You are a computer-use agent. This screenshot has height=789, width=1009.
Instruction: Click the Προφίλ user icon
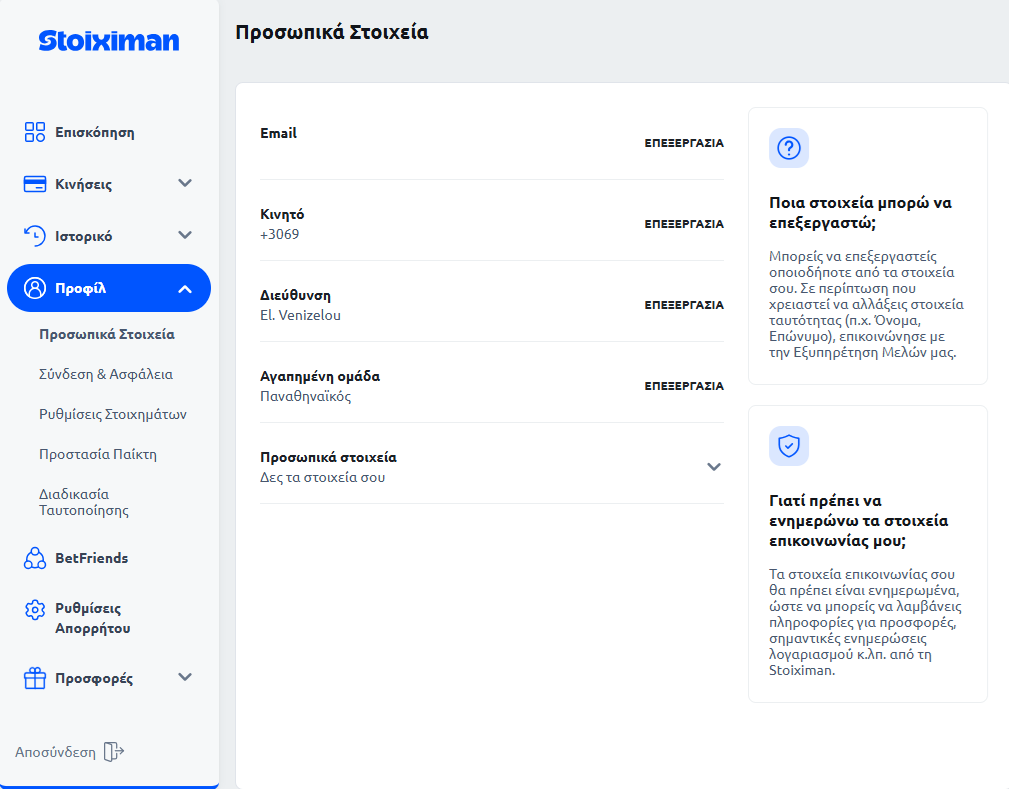[x=35, y=289]
